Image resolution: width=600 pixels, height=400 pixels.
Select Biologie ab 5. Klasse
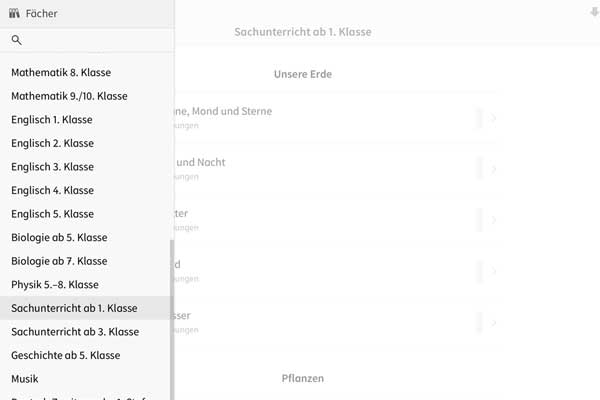click(x=59, y=238)
